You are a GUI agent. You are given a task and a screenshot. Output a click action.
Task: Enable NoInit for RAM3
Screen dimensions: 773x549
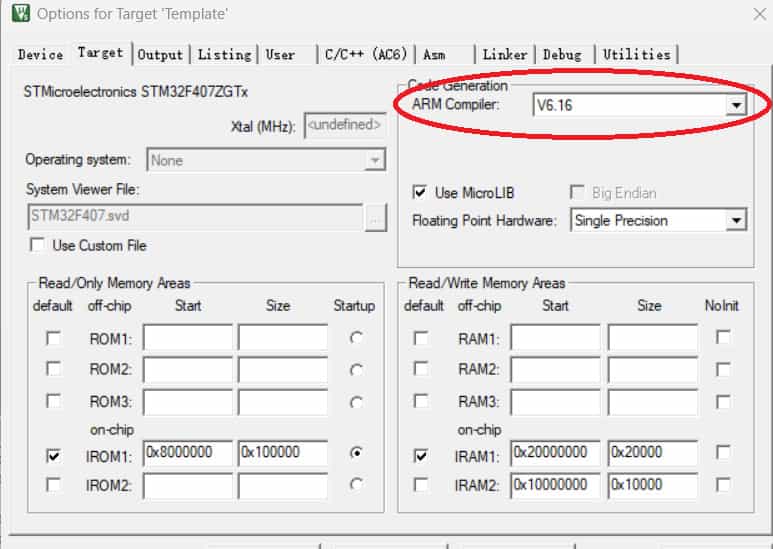click(x=723, y=402)
